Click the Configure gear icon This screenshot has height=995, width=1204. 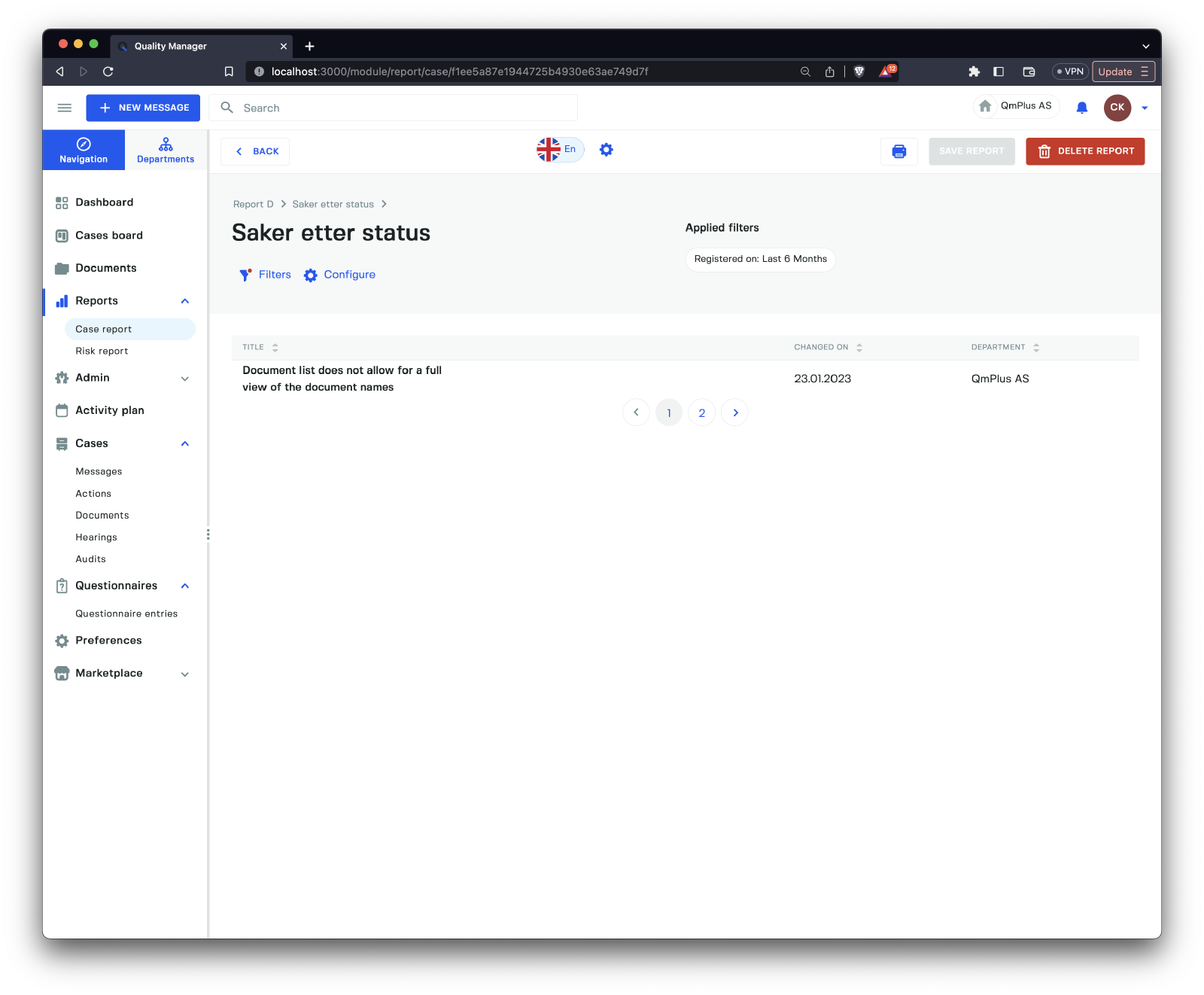click(311, 275)
